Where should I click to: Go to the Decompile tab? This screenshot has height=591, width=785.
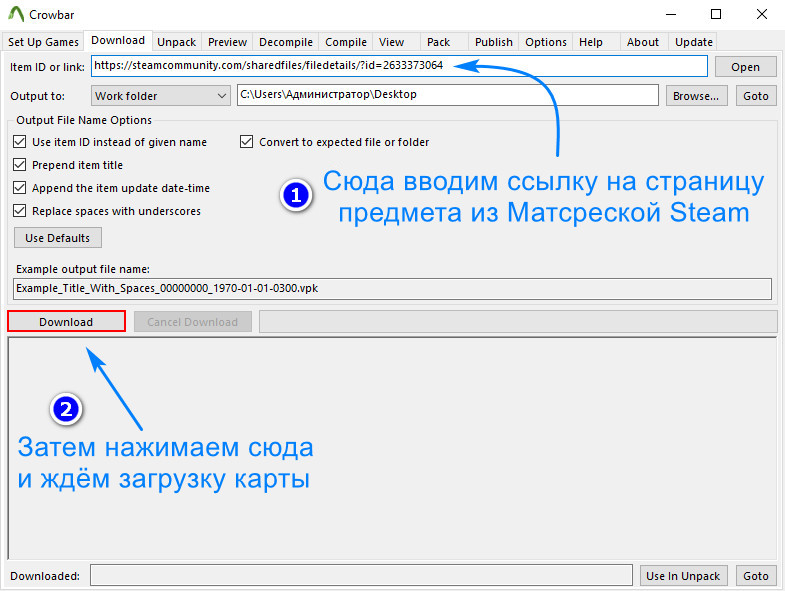coord(285,42)
